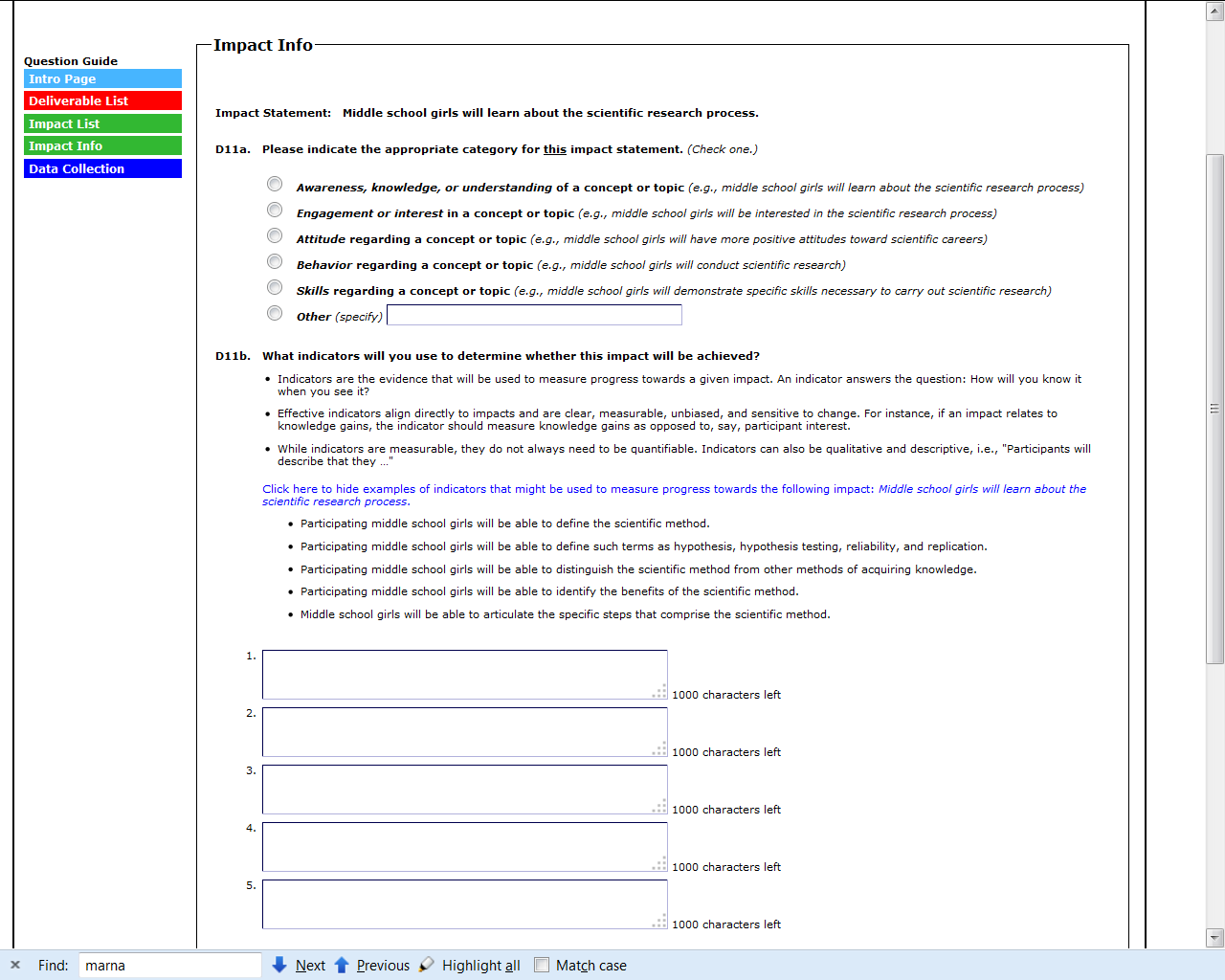Close the find bar
1225x980 pixels.
pyautogui.click(x=15, y=965)
